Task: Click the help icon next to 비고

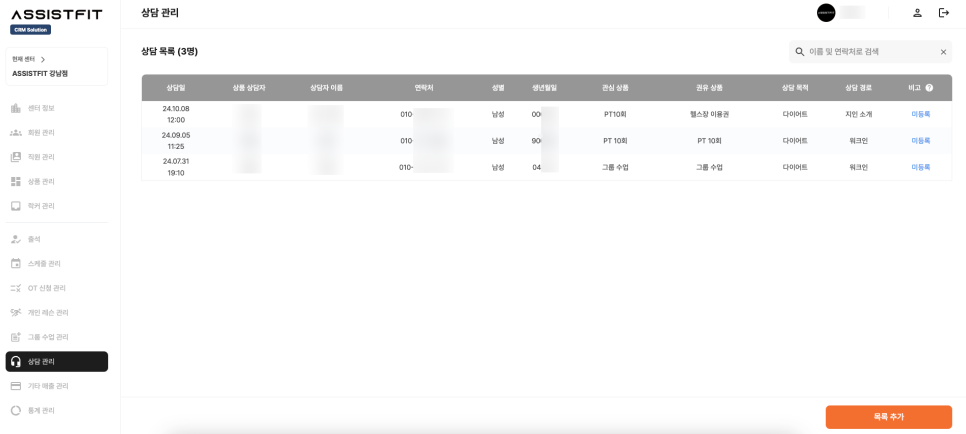Action: (929, 88)
